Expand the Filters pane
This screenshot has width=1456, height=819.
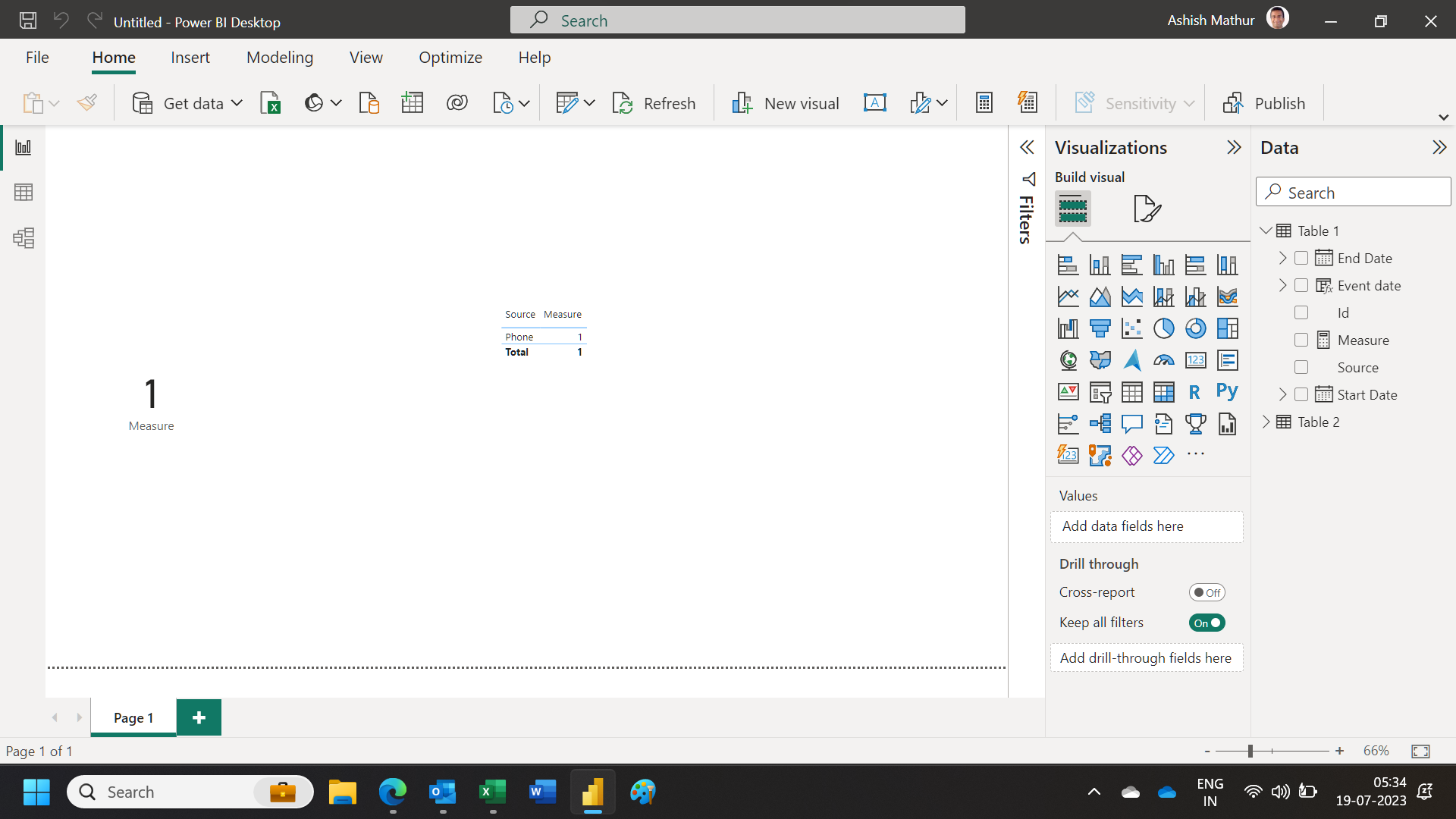coord(1027,147)
